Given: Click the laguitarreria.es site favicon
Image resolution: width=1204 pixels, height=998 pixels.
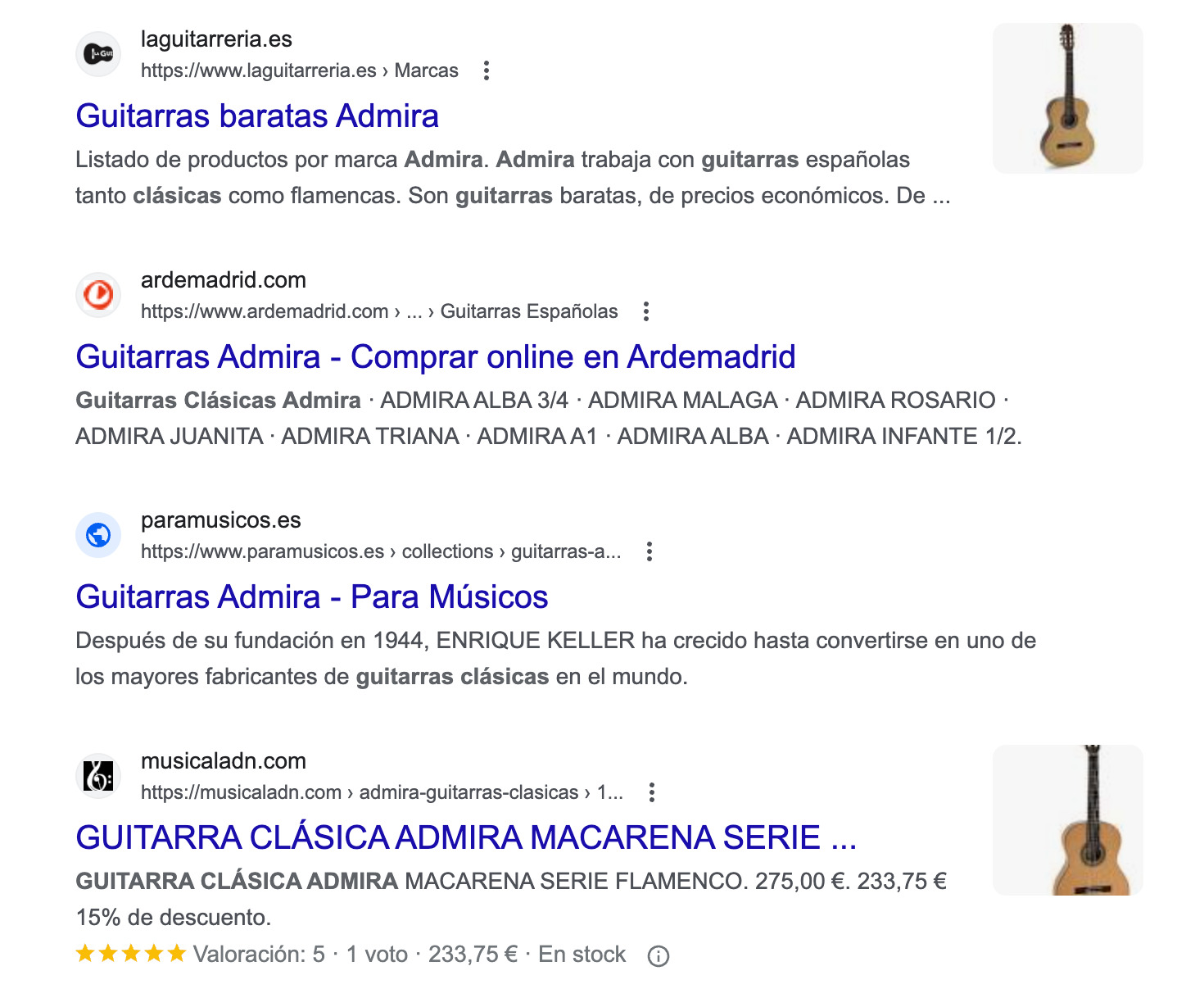Looking at the screenshot, I should pos(98,53).
